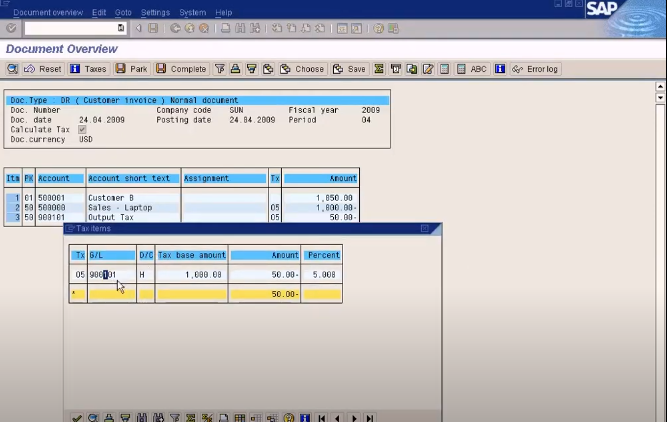The width and height of the screenshot is (667, 422).
Task: Go to last page in Tax items toolbar
Action: [370, 418]
